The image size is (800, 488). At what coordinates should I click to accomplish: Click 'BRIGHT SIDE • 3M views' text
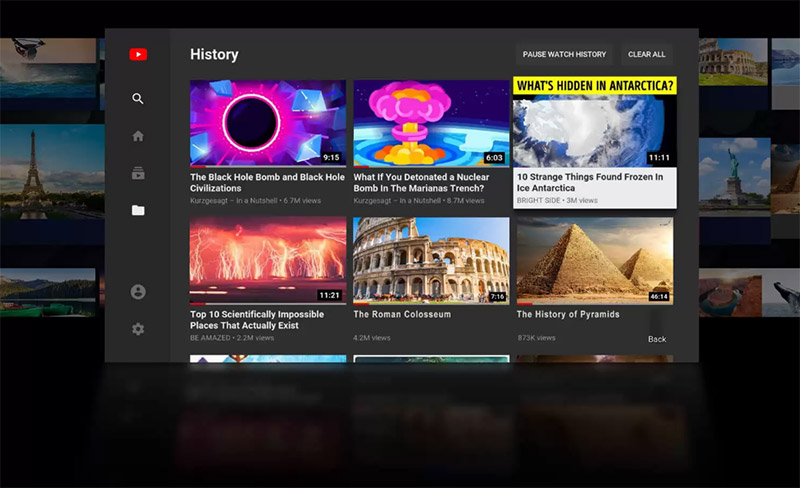point(557,201)
